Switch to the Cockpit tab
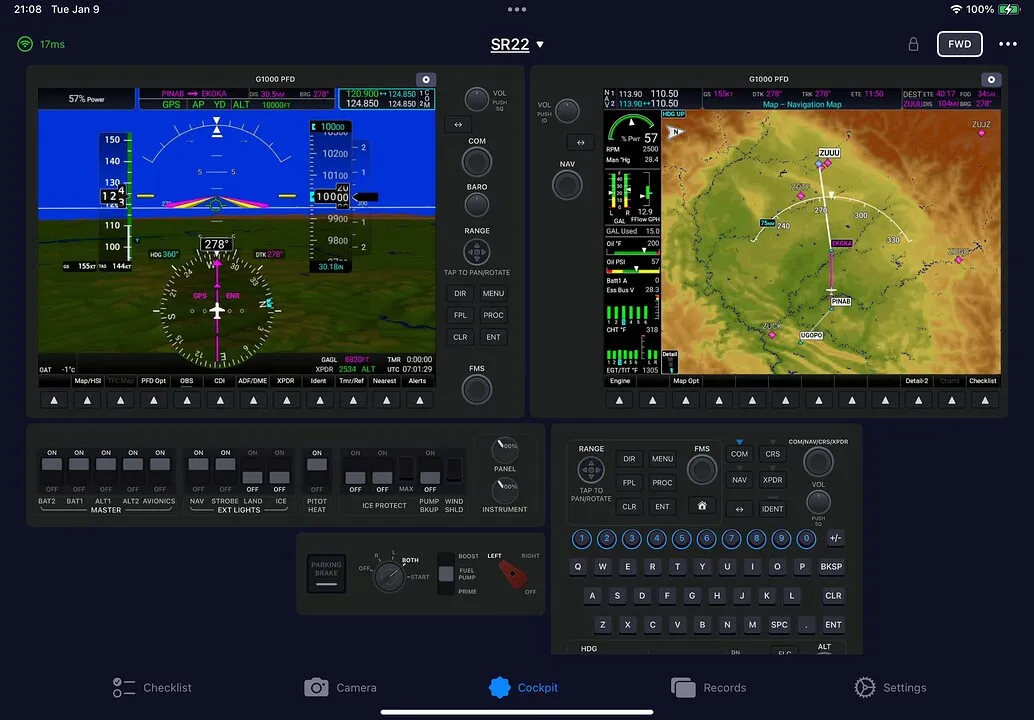Image resolution: width=1034 pixels, height=720 pixels. (x=524, y=688)
